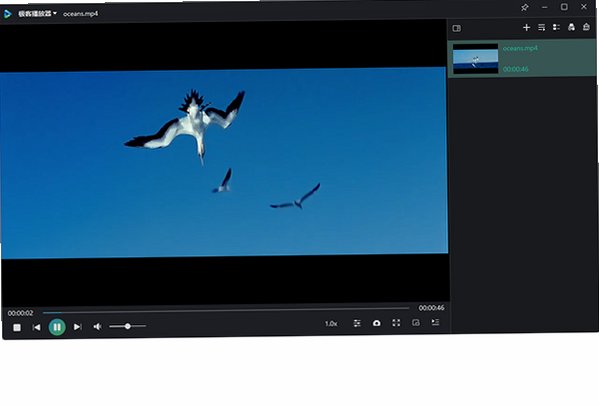Open the video adjustment settings sliders icon
This screenshot has width=599, height=406.
(x=357, y=324)
